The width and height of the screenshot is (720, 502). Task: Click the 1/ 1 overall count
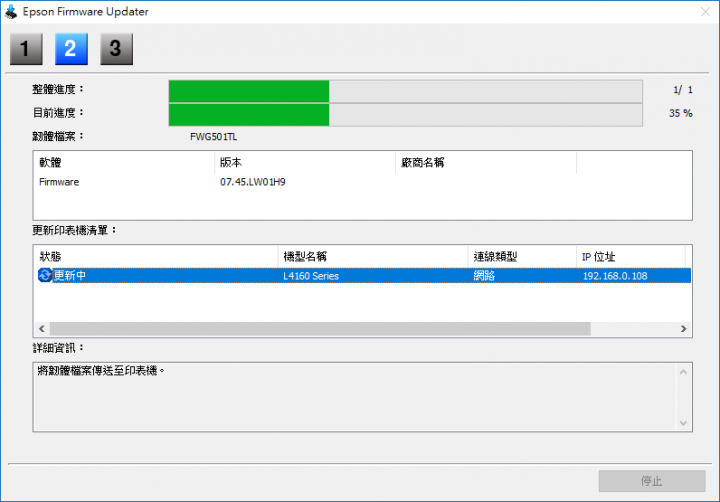point(683,90)
